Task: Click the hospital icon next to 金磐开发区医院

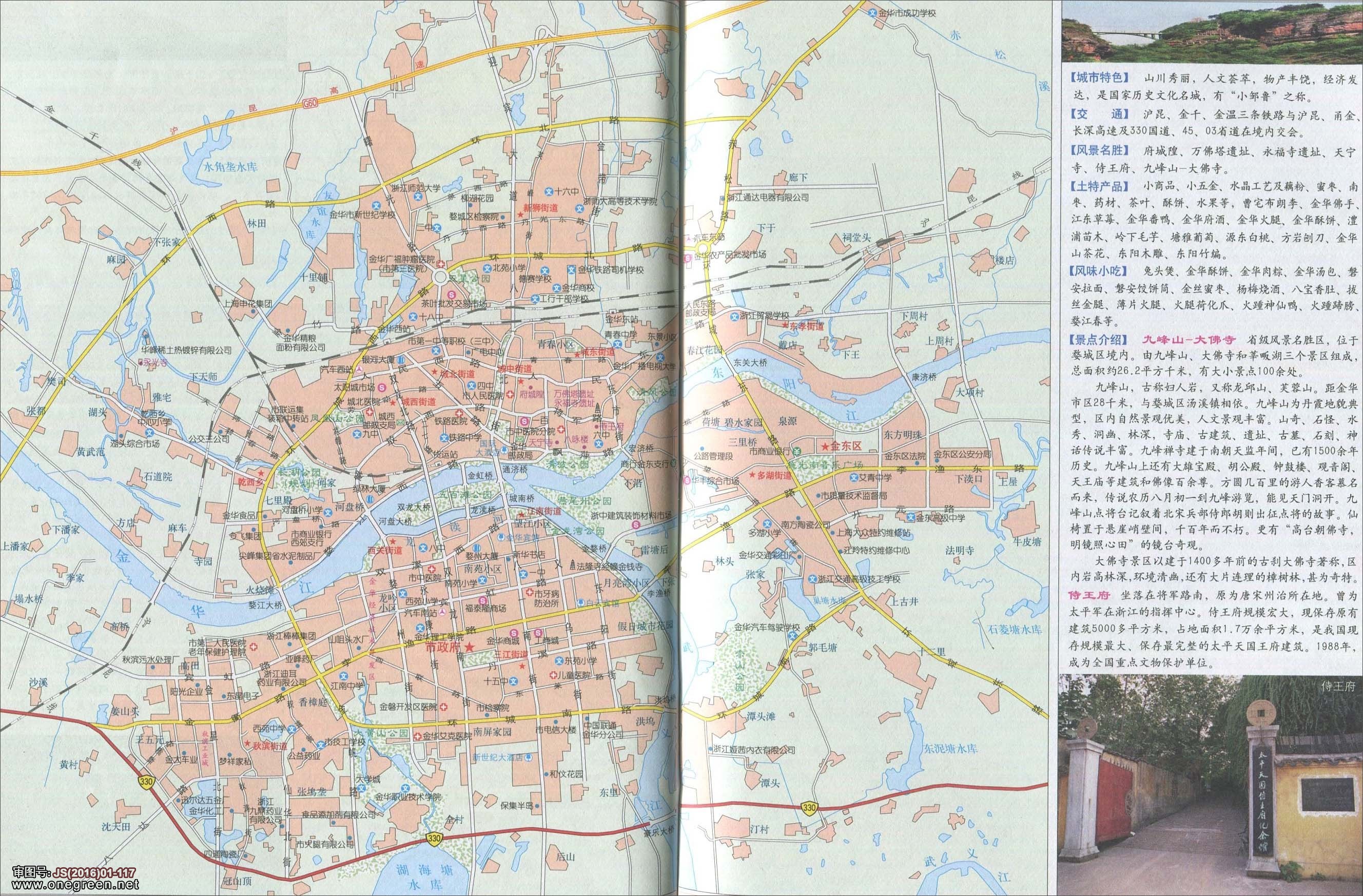Action: point(443,707)
